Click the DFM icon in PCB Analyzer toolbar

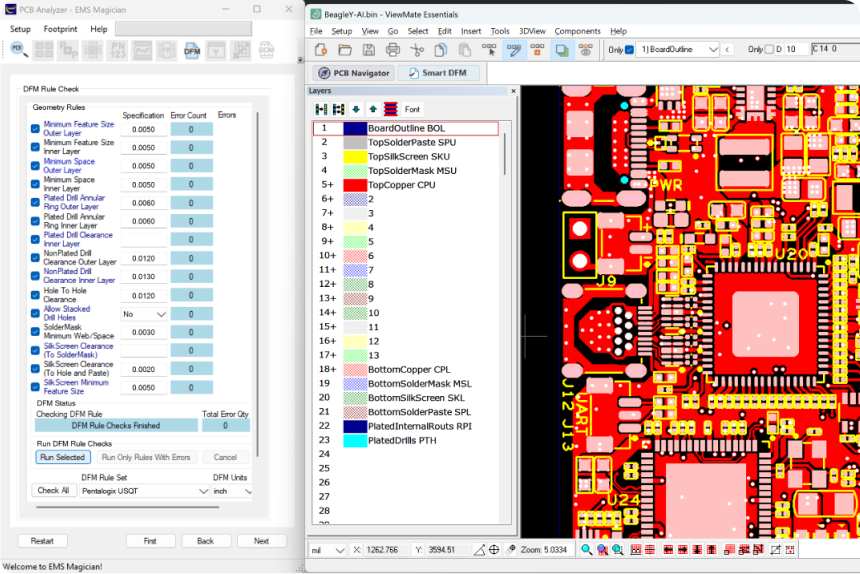point(192,50)
